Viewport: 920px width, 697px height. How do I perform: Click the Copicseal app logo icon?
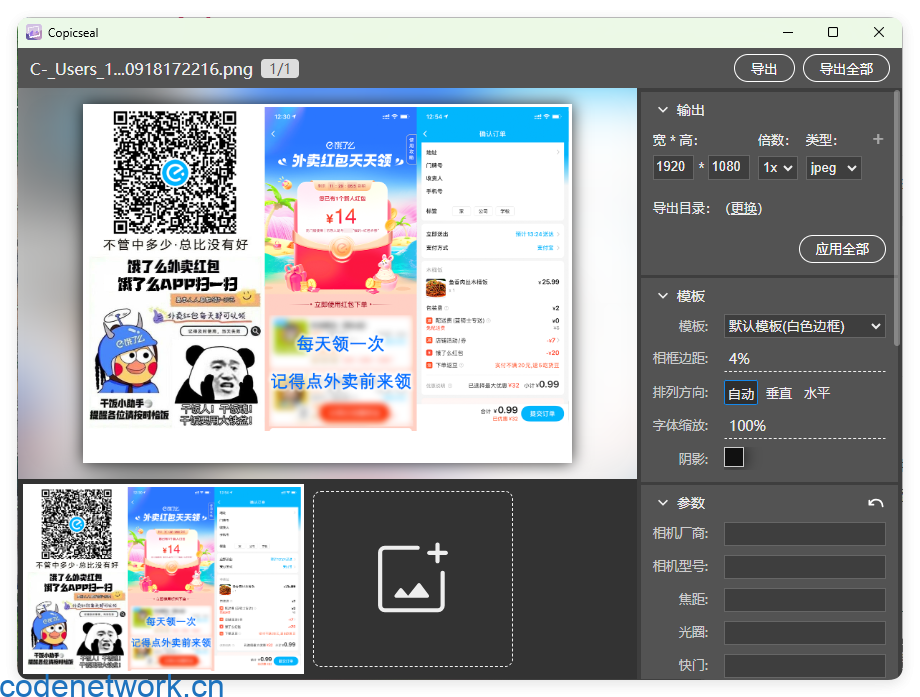[x=34, y=32]
